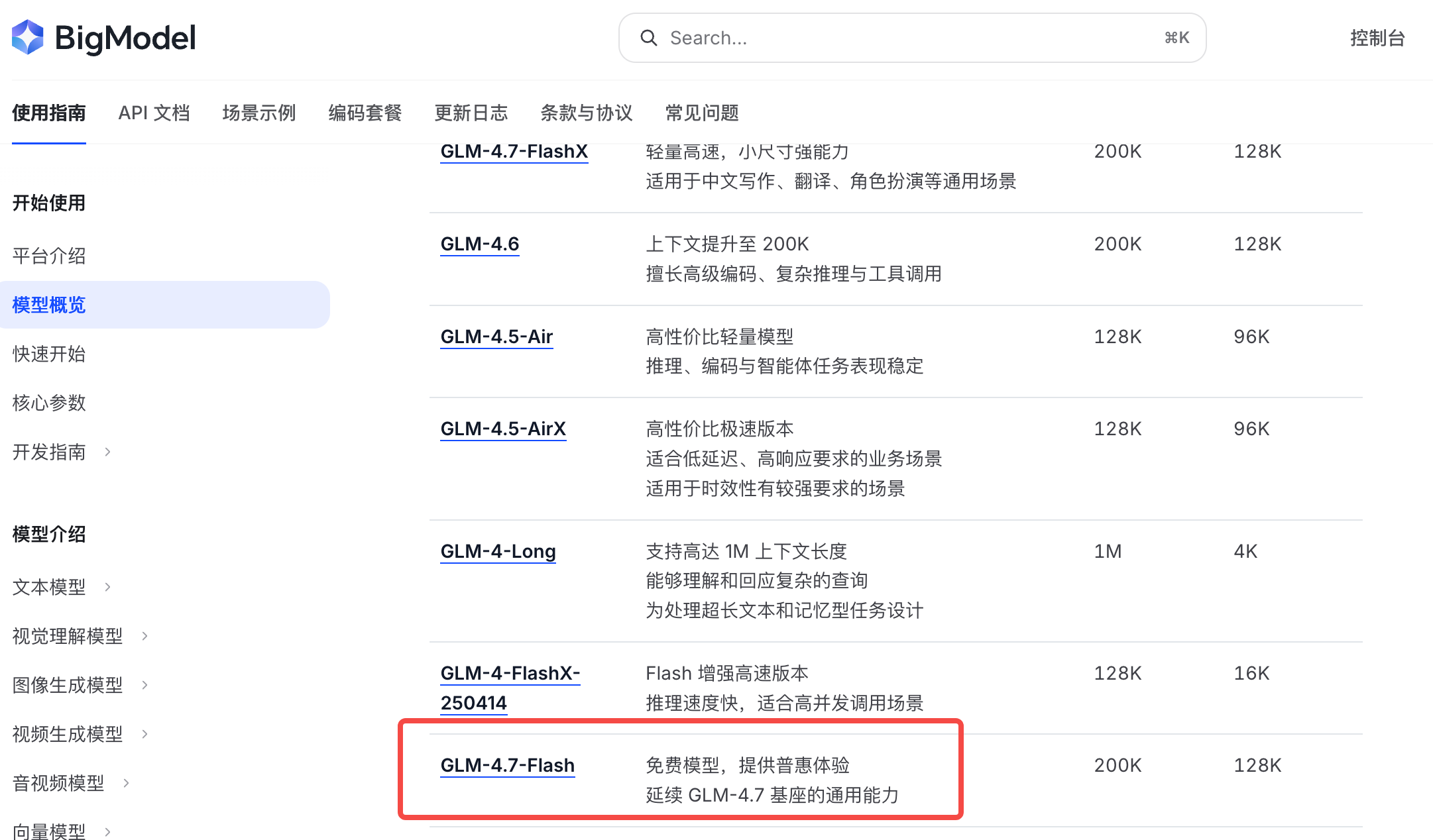The width and height of the screenshot is (1433, 840).
Task: Expand the 图像生成模型 chevron
Action: [145, 685]
